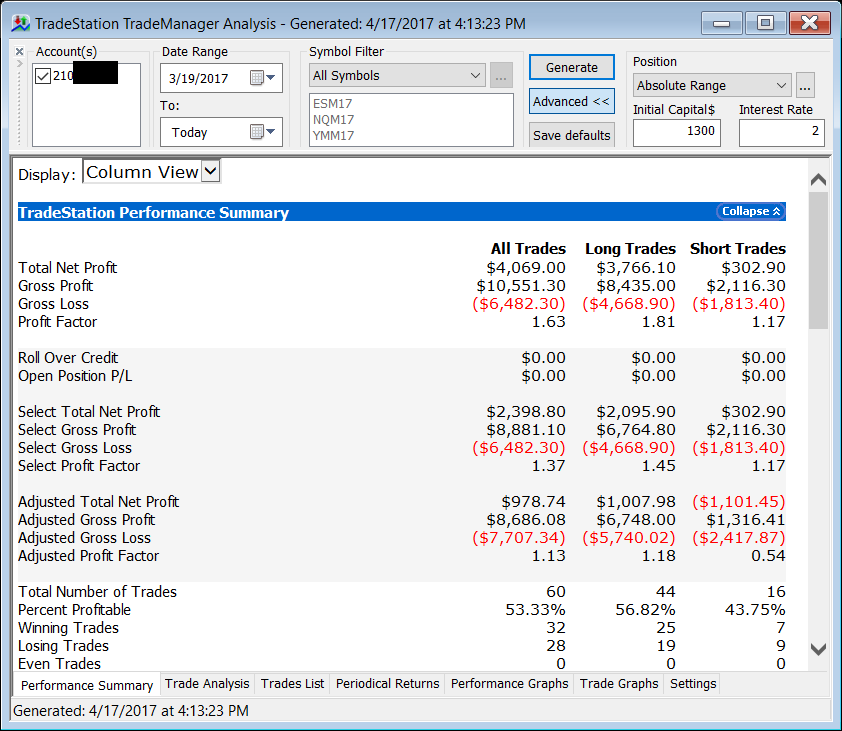Viewport: 842px width, 731px height.
Task: Open the To date calendar picker
Action: (263, 132)
